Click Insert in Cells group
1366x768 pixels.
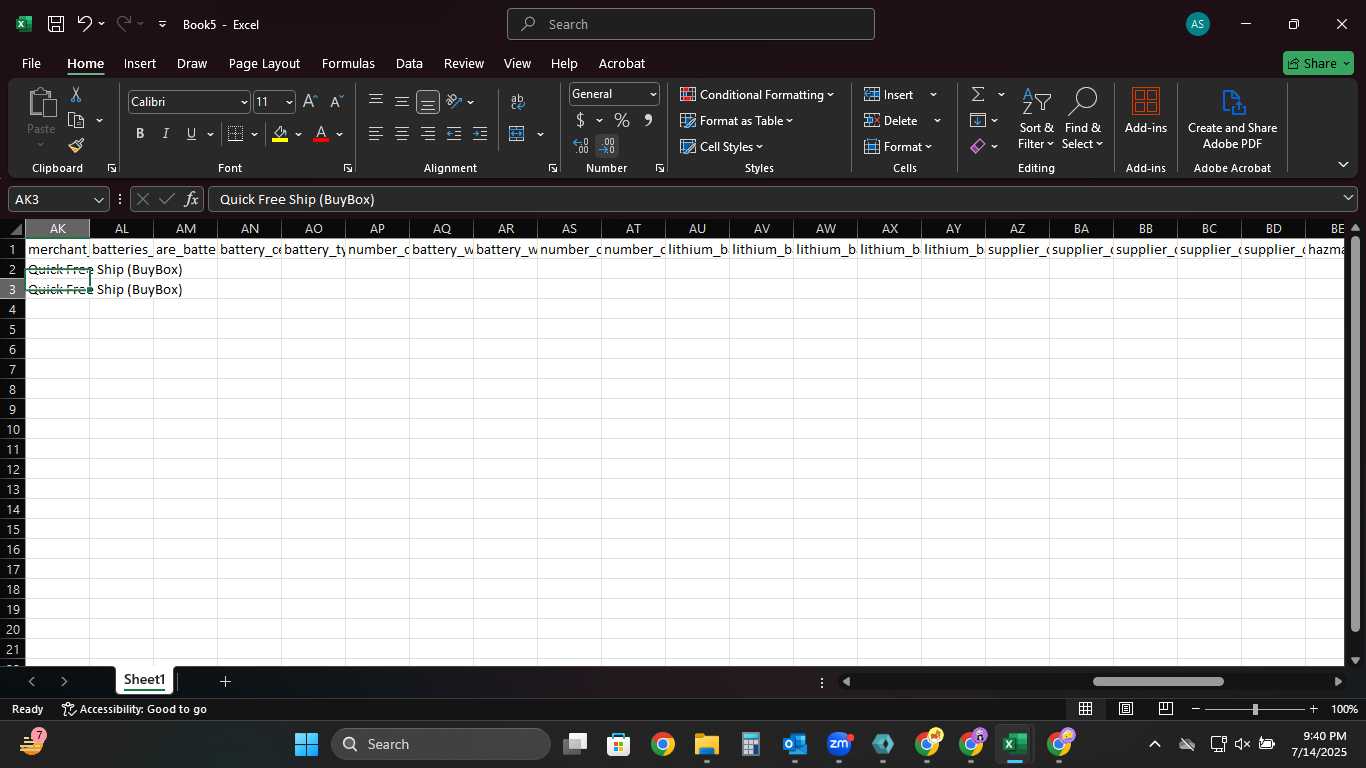(x=889, y=95)
